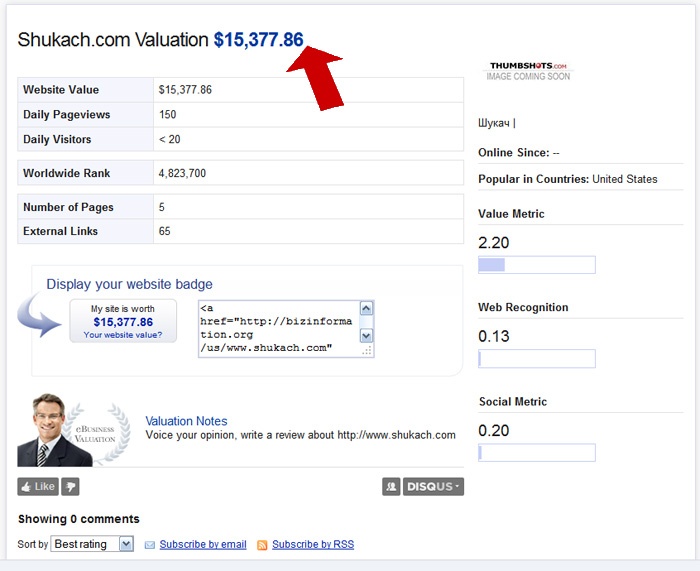Click the blue $15,377.86 valuation heading
This screenshot has width=700, height=571.
(258, 40)
